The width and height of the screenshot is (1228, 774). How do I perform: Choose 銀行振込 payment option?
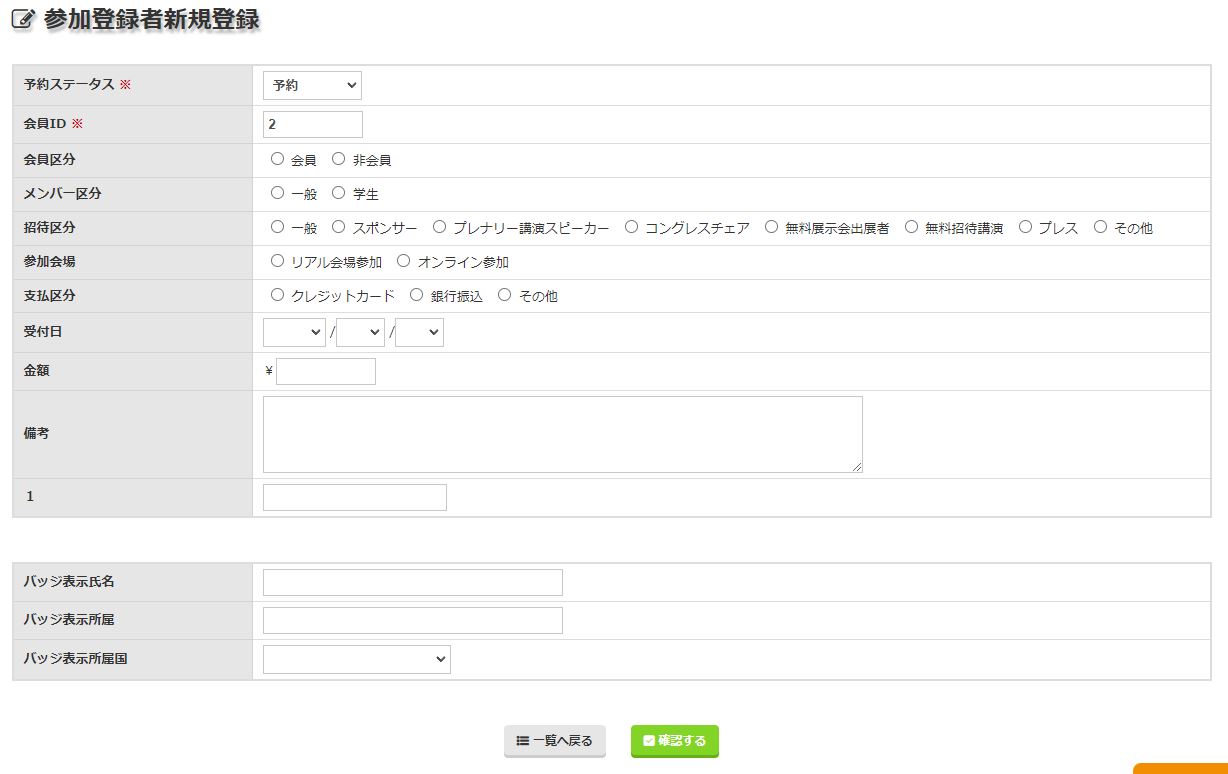[417, 295]
